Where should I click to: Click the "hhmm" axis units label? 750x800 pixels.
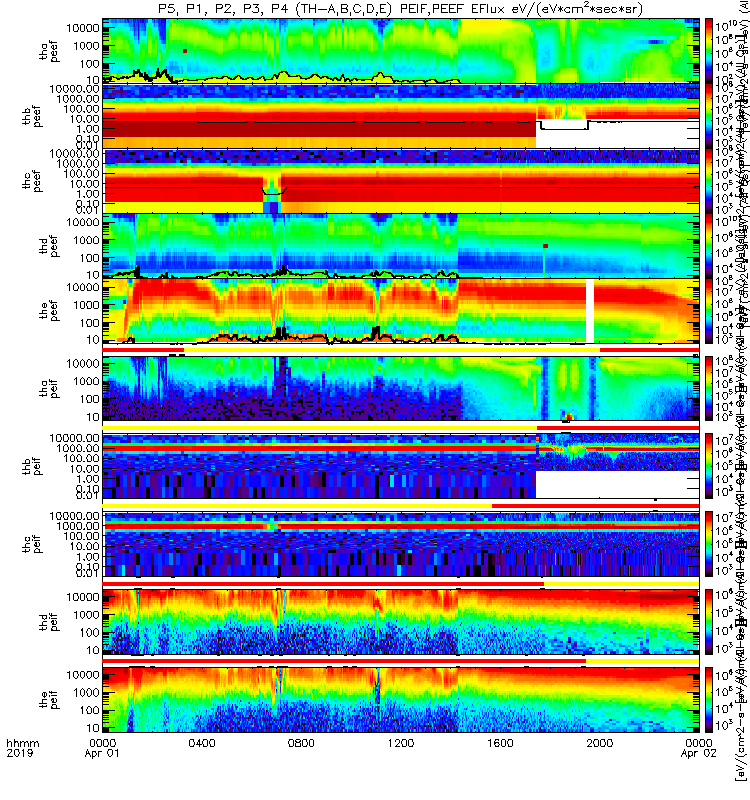(22, 743)
